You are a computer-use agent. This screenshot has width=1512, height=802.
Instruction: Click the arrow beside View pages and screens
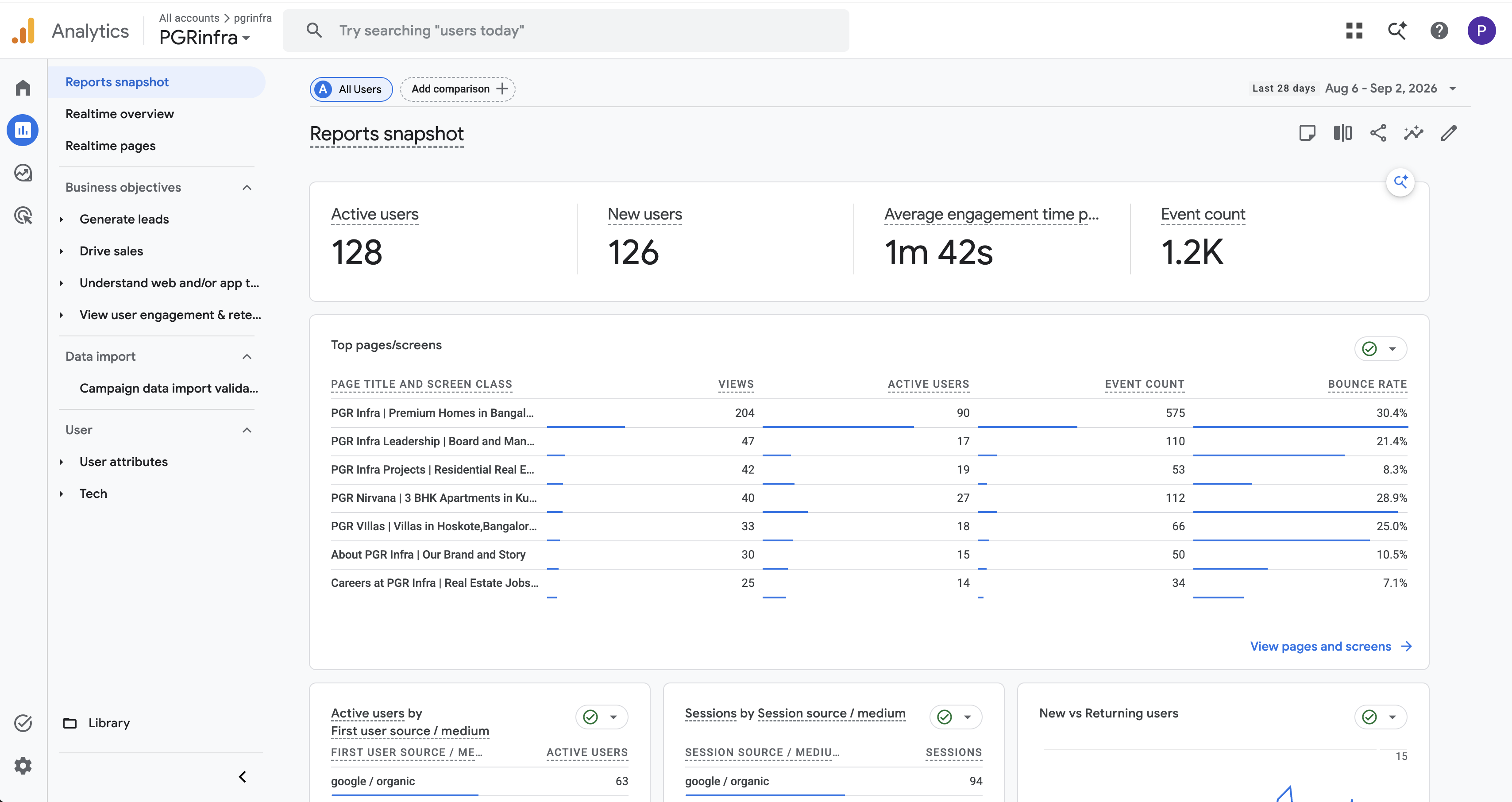coord(1406,646)
